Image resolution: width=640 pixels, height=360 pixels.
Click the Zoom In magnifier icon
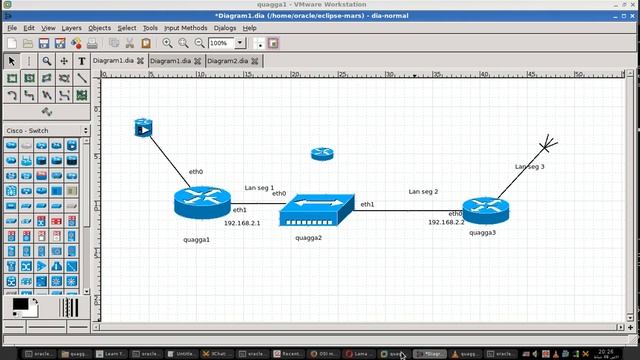coord(167,43)
